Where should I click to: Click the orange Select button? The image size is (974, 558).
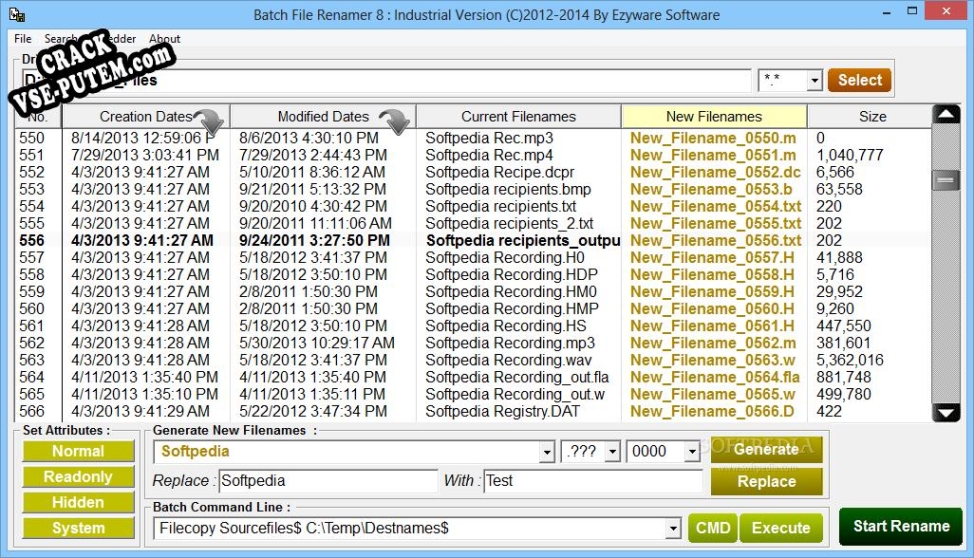pos(860,80)
